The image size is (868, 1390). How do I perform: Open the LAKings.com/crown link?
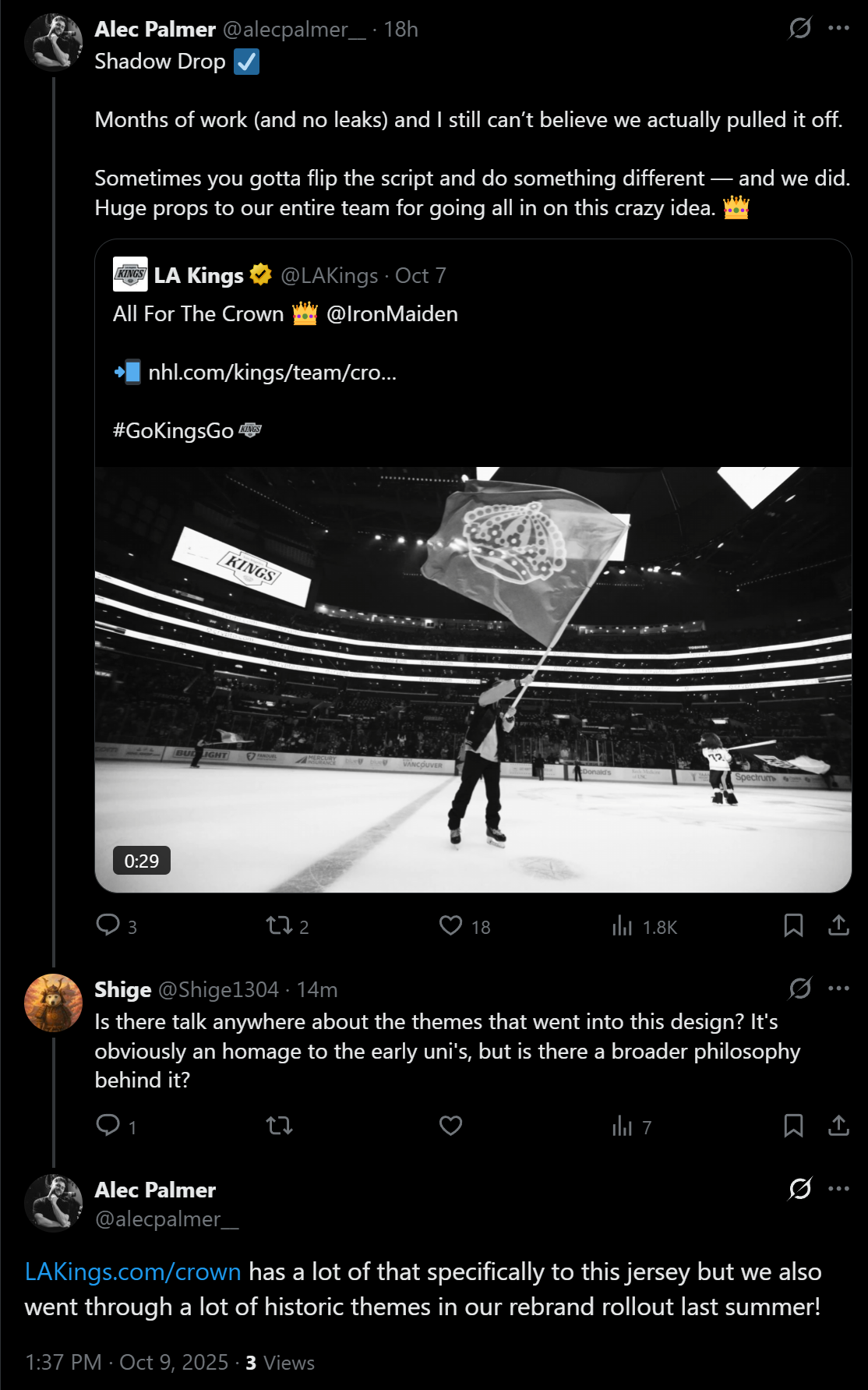(x=132, y=1272)
